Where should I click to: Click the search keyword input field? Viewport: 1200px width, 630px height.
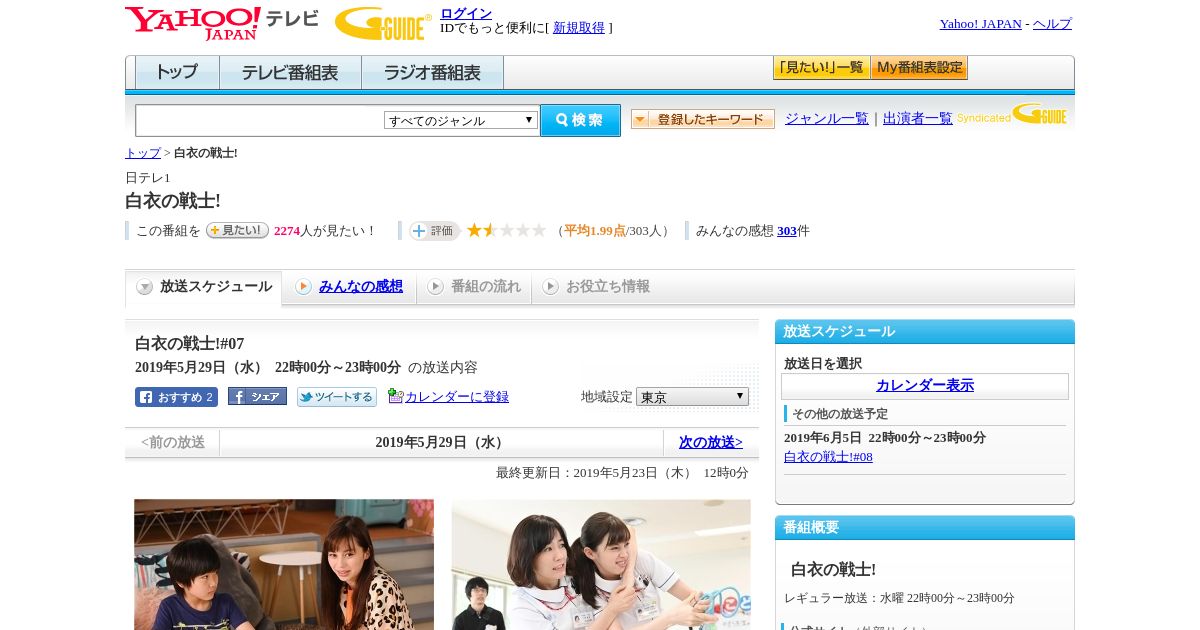pyautogui.click(x=260, y=120)
